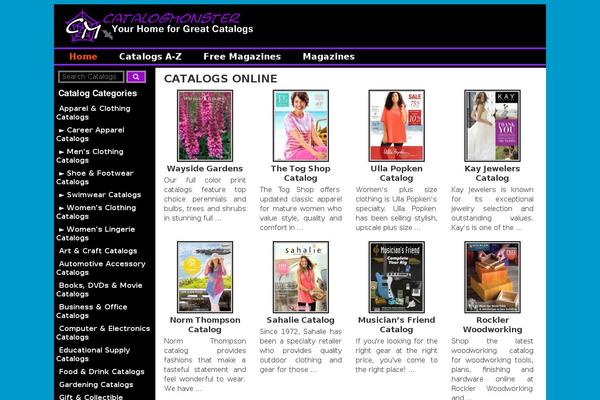The image size is (600, 400).
Task: Click the Musician's Friend catalog cover
Action: click(396, 277)
